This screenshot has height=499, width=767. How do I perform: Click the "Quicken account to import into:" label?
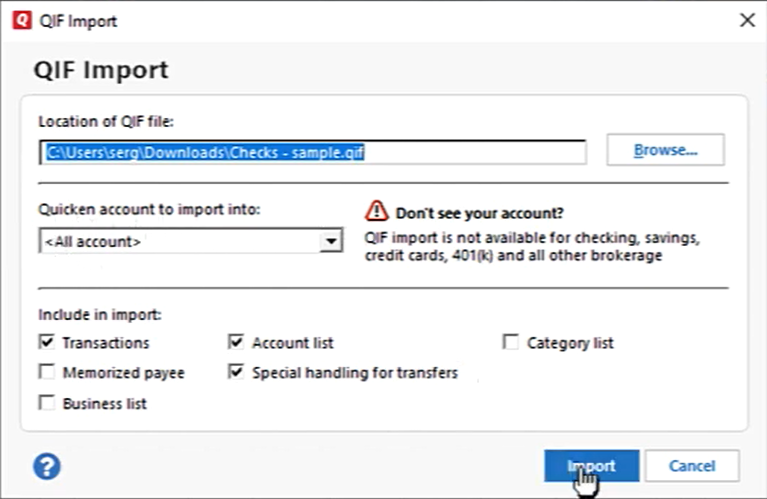[149, 209]
